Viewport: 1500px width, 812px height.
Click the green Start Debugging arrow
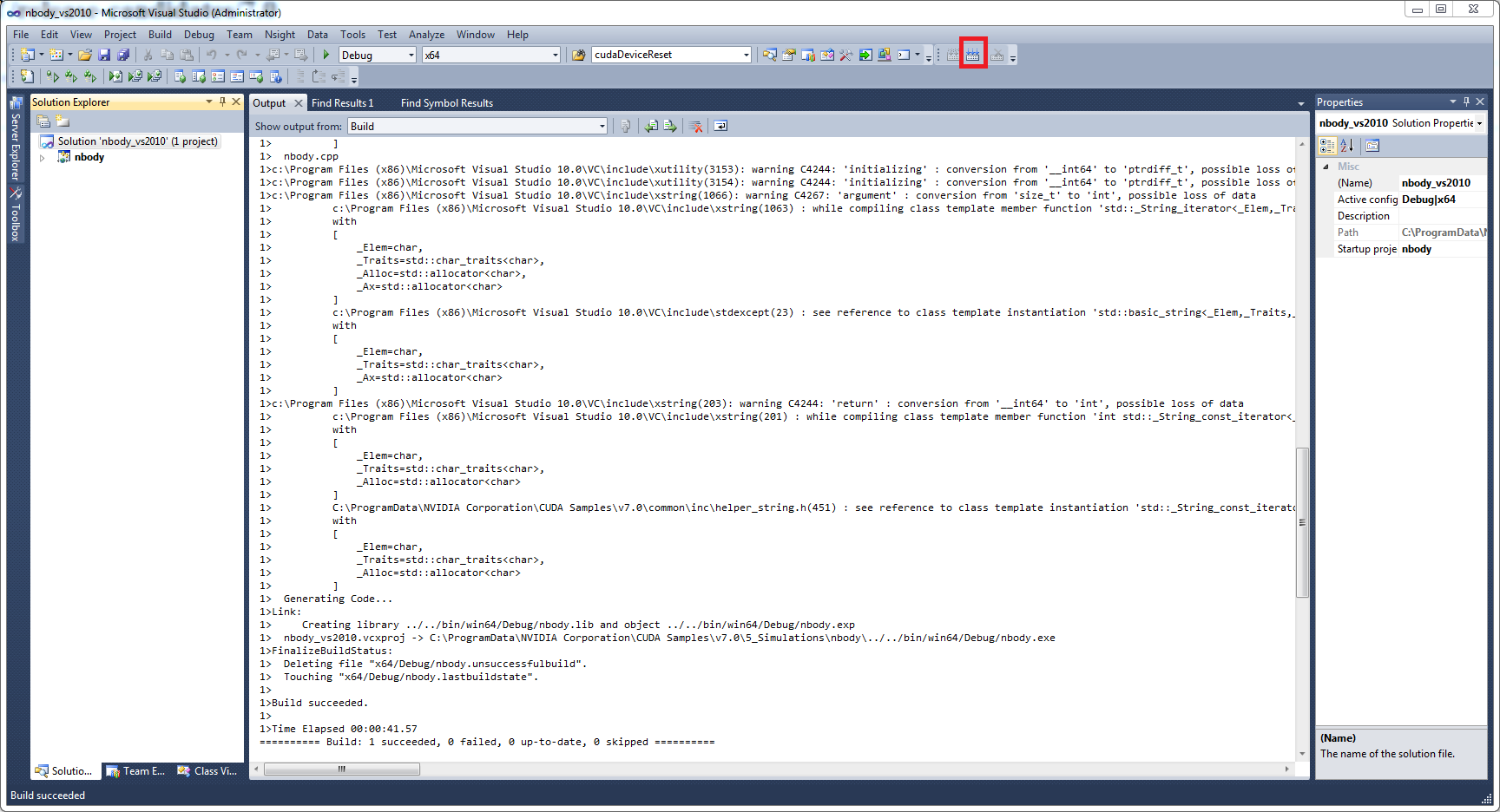click(326, 55)
